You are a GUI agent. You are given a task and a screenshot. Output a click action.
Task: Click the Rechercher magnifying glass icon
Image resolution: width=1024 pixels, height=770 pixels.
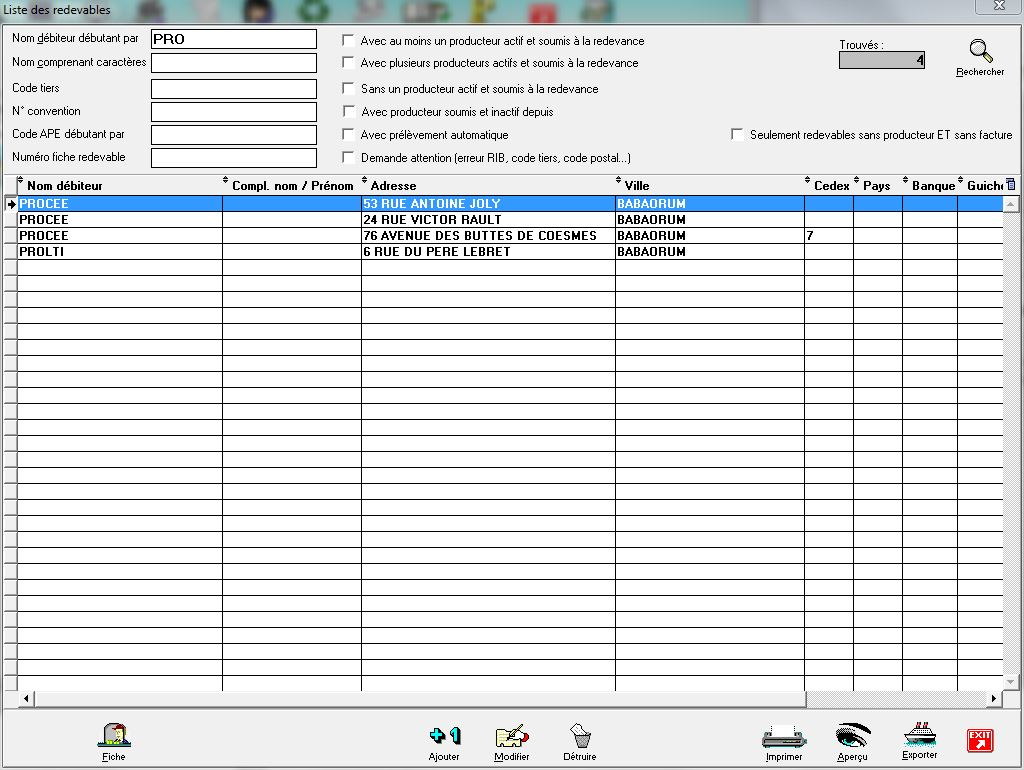click(981, 52)
